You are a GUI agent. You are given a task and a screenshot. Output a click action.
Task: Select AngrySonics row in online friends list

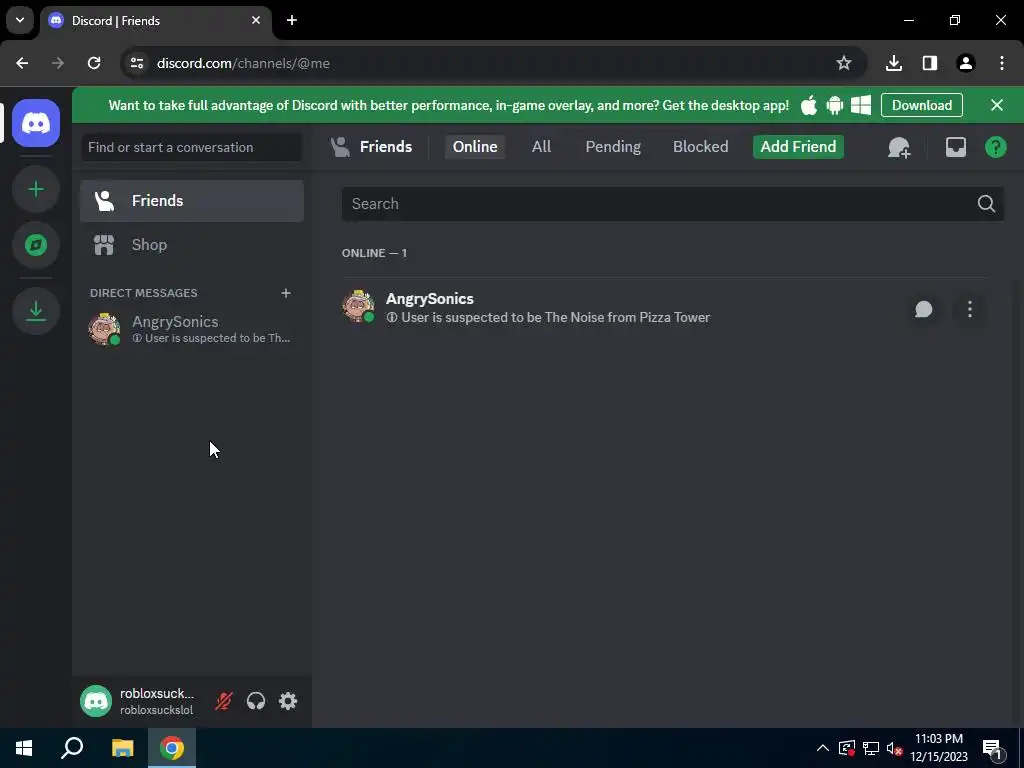tap(665, 308)
